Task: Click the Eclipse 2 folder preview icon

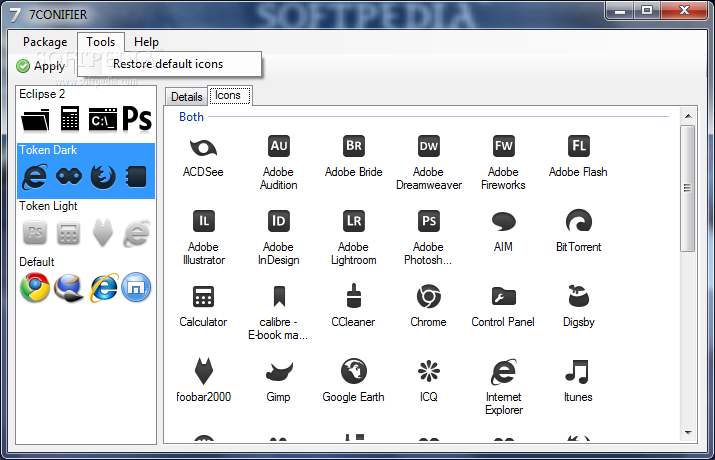Action: click(x=36, y=120)
